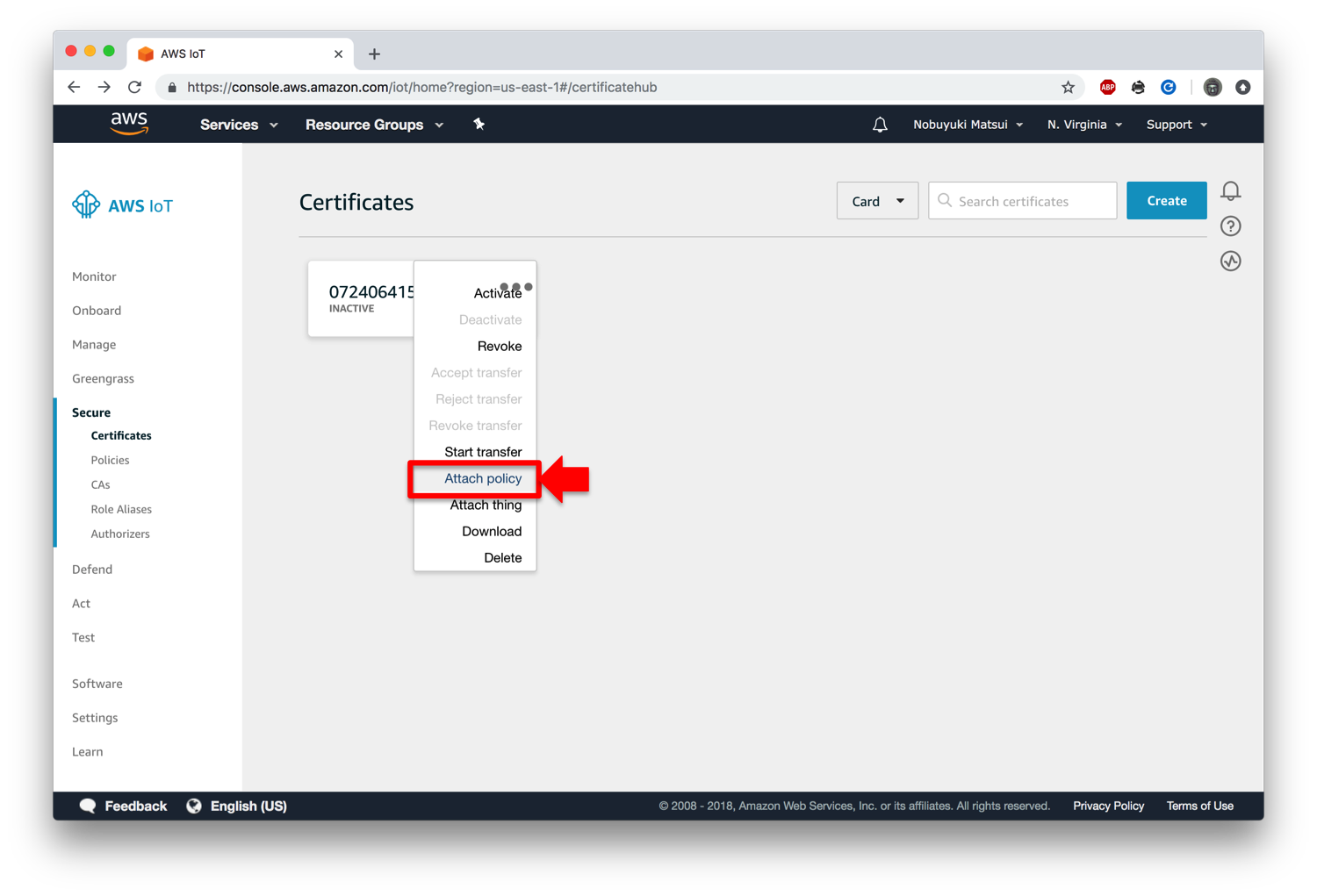
Task: Open the Privacy Policy link
Action: 1108,805
